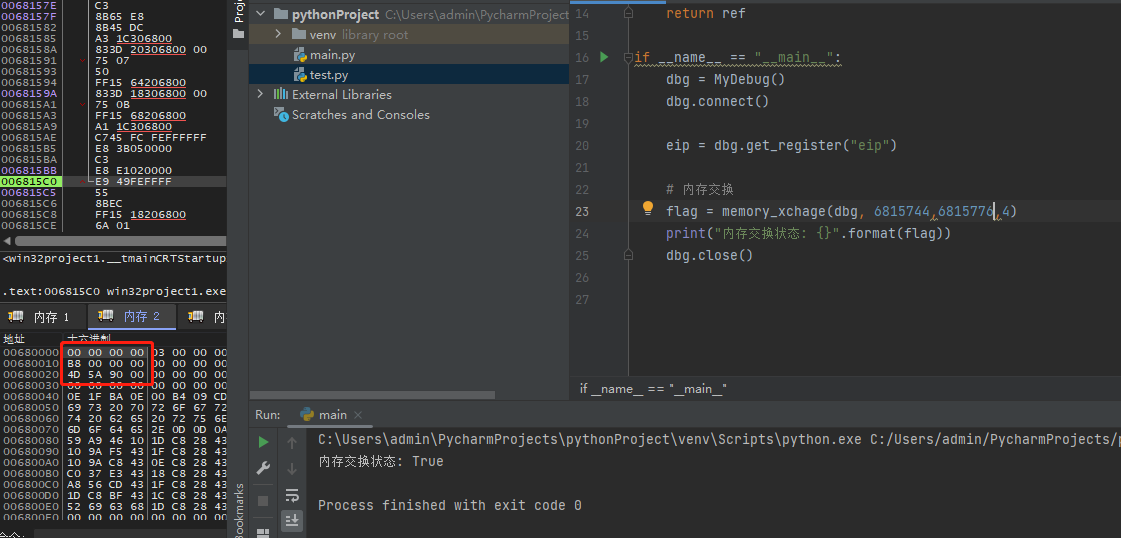This screenshot has height=538, width=1121.
Task: Expand External Libraries node
Action: 260,94
